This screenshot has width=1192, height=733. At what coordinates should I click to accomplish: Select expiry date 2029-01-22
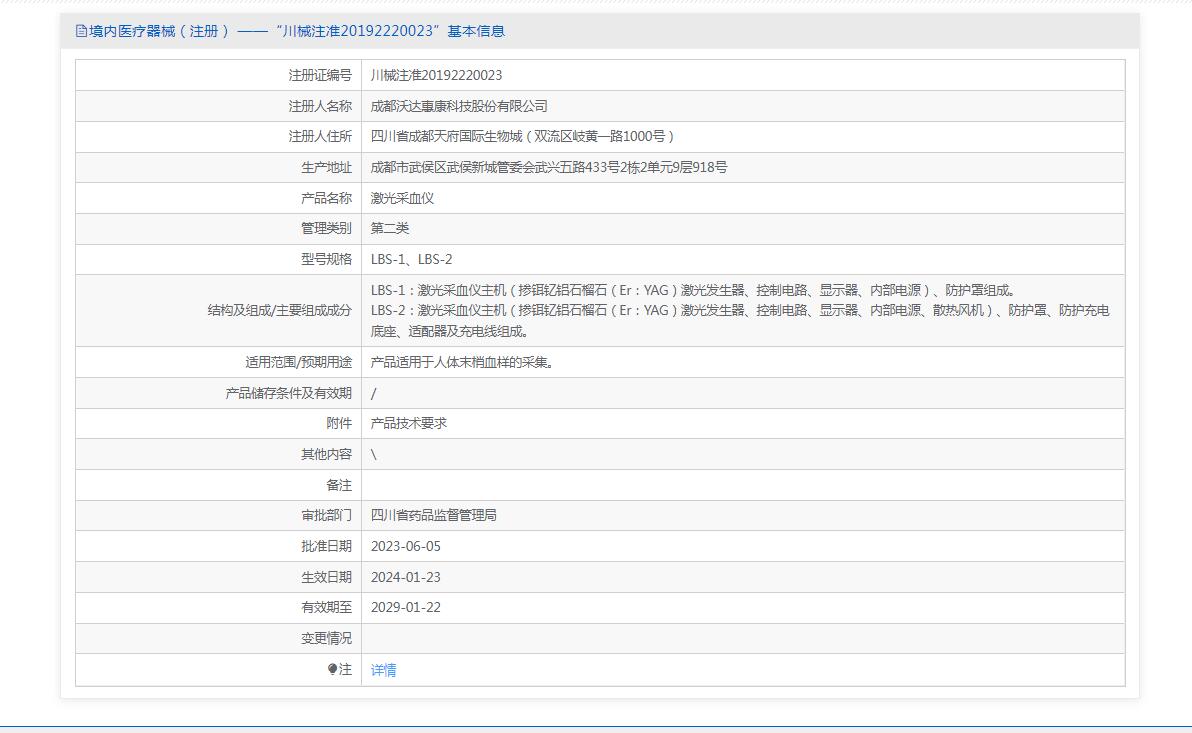tap(405, 607)
